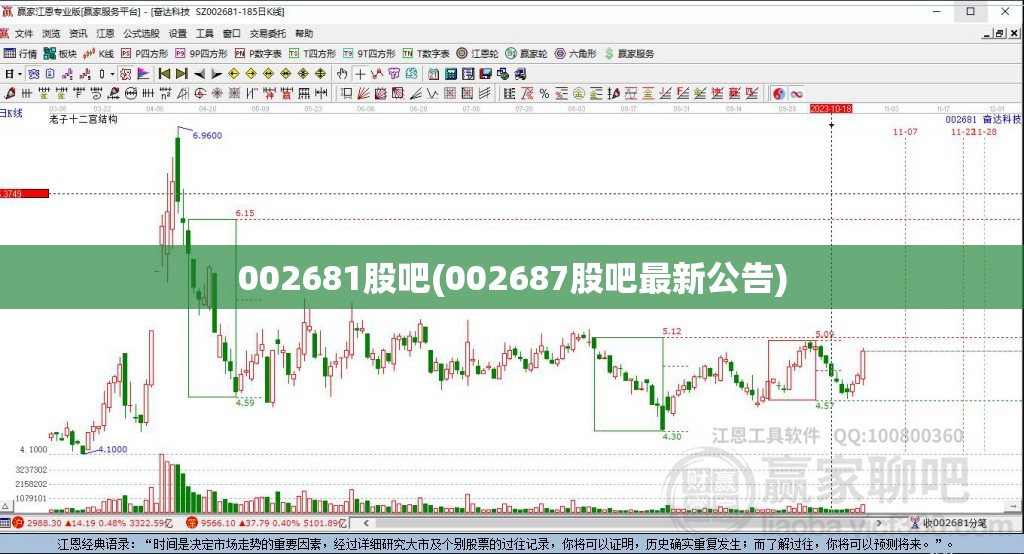Viewport: 1024px width, 554px height.
Task: Open the 江恩 menu
Action: 105,33
